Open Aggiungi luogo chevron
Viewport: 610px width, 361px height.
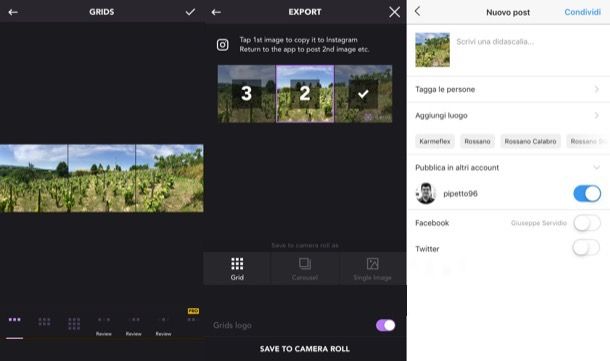point(597,116)
